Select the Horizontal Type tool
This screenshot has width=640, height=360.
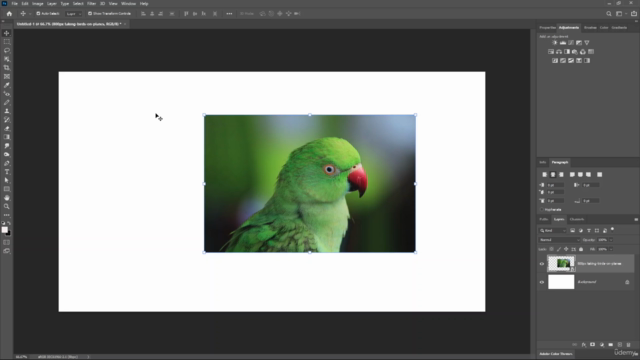7,172
